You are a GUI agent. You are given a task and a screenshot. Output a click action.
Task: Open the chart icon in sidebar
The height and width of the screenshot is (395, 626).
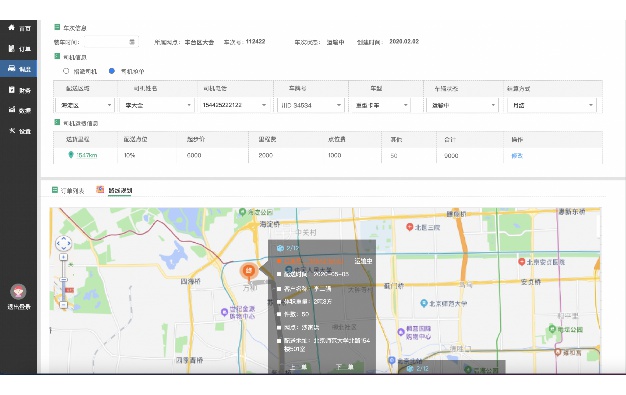12,110
